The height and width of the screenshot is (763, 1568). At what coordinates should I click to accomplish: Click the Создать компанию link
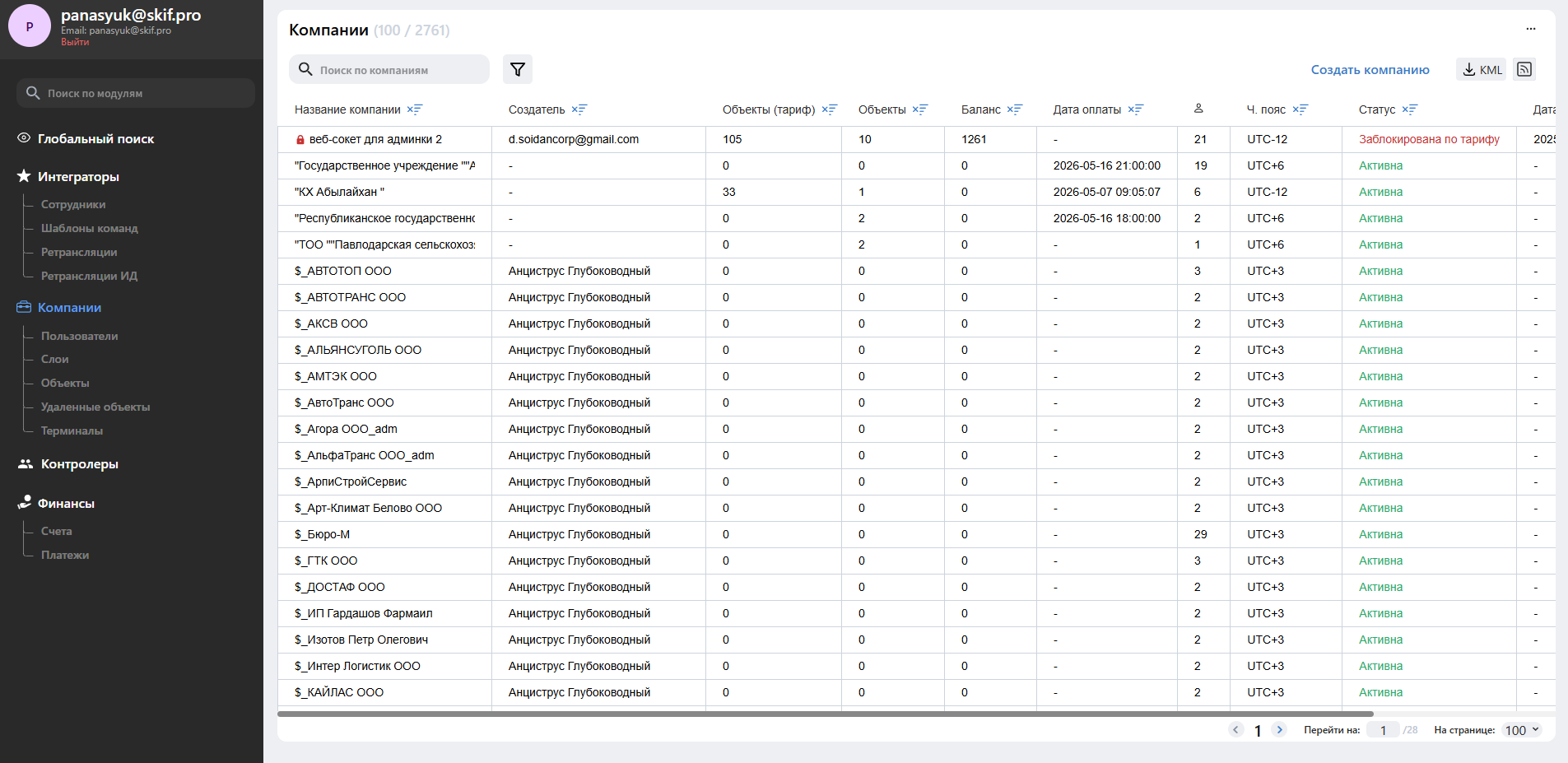click(1370, 70)
